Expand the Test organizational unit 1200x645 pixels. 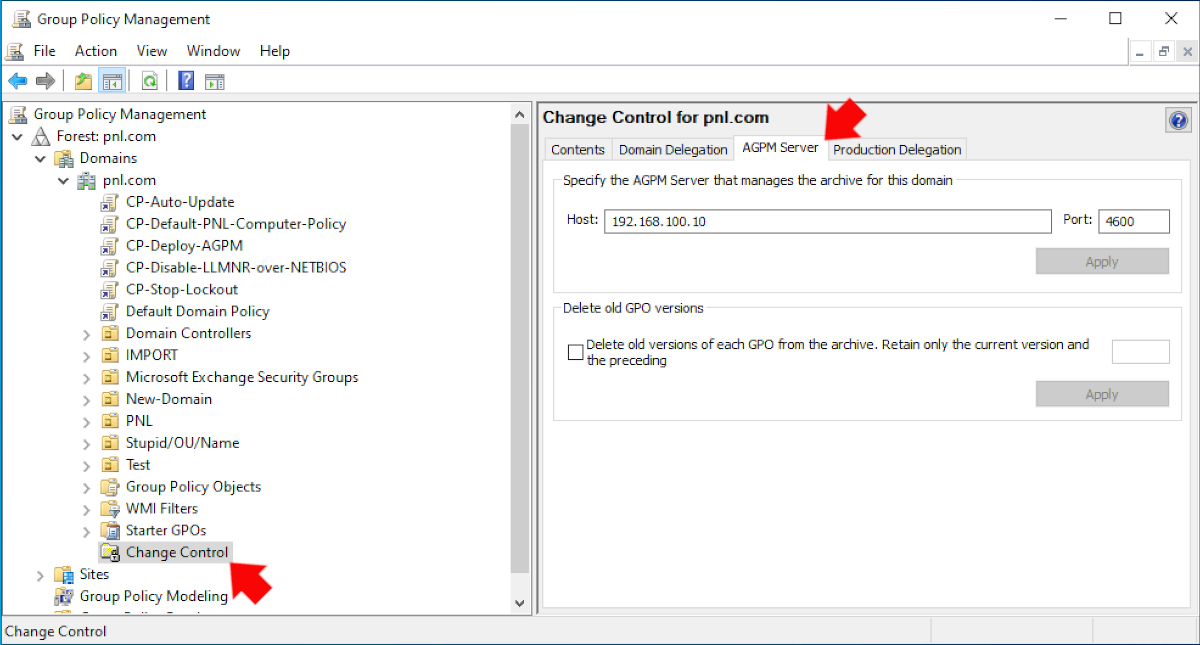[86, 466]
